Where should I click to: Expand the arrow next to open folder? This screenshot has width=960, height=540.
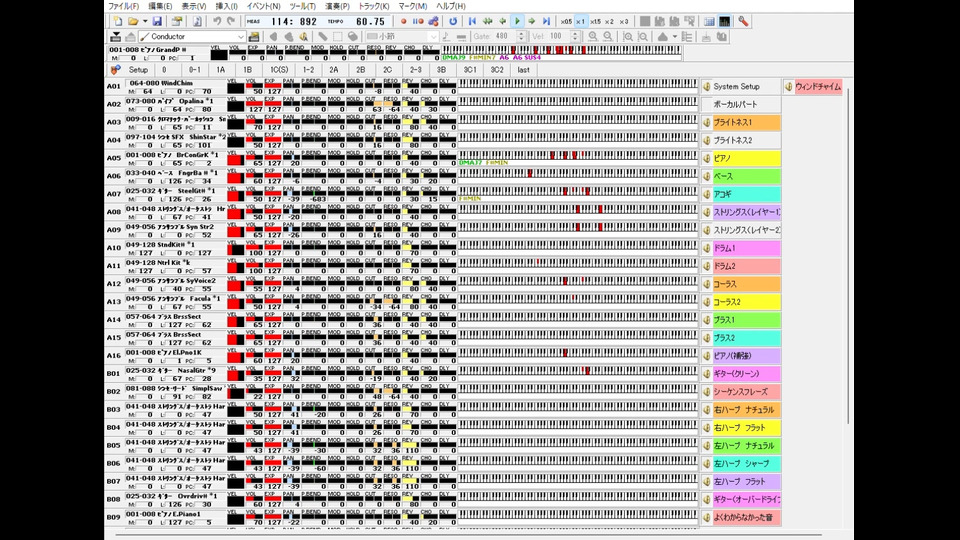coord(145,21)
